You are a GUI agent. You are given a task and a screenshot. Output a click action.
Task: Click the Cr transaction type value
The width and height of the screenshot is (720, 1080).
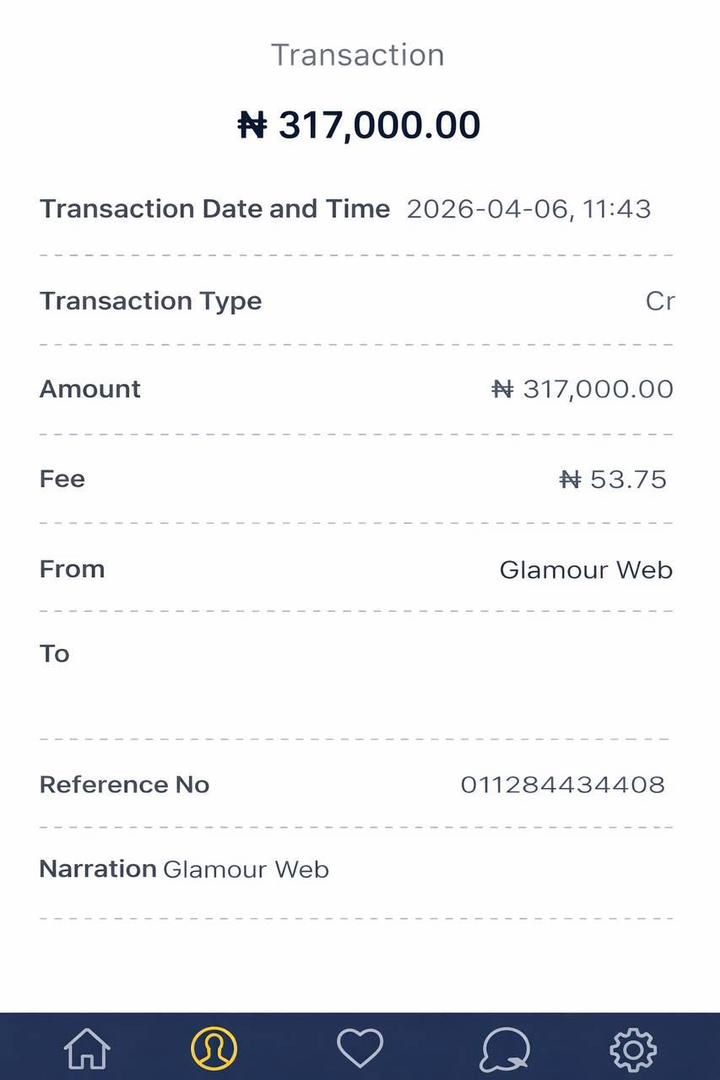[660, 301]
